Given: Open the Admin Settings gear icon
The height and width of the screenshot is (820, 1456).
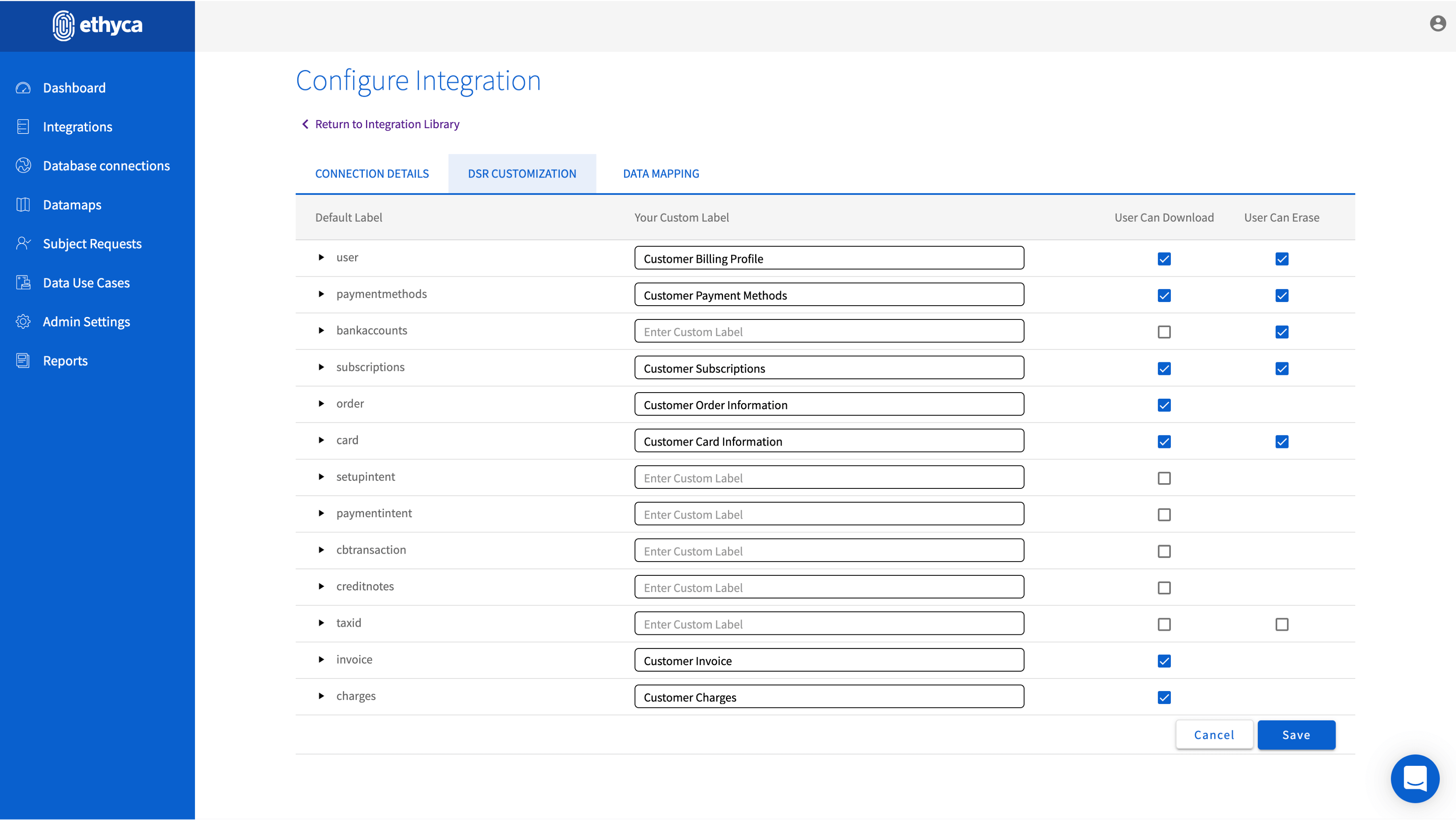Looking at the screenshot, I should [23, 321].
